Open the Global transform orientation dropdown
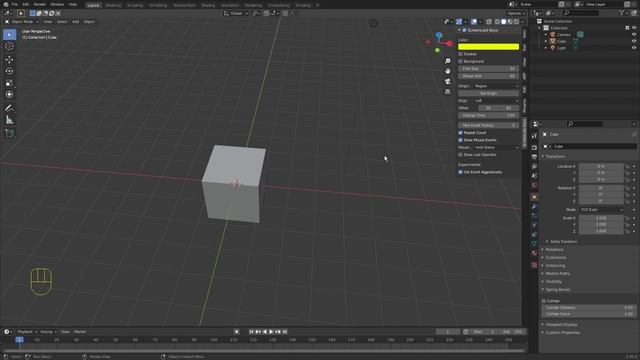 (236, 13)
